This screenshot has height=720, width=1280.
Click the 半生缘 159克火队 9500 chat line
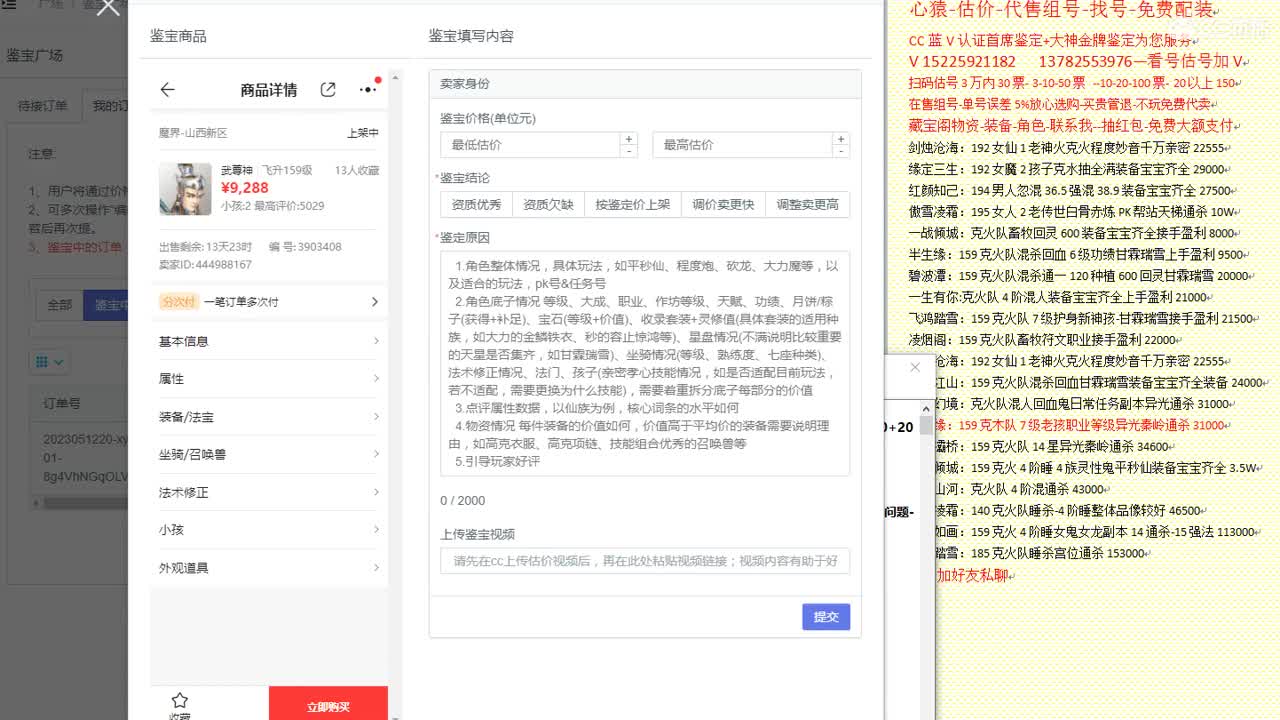[x=1078, y=254]
